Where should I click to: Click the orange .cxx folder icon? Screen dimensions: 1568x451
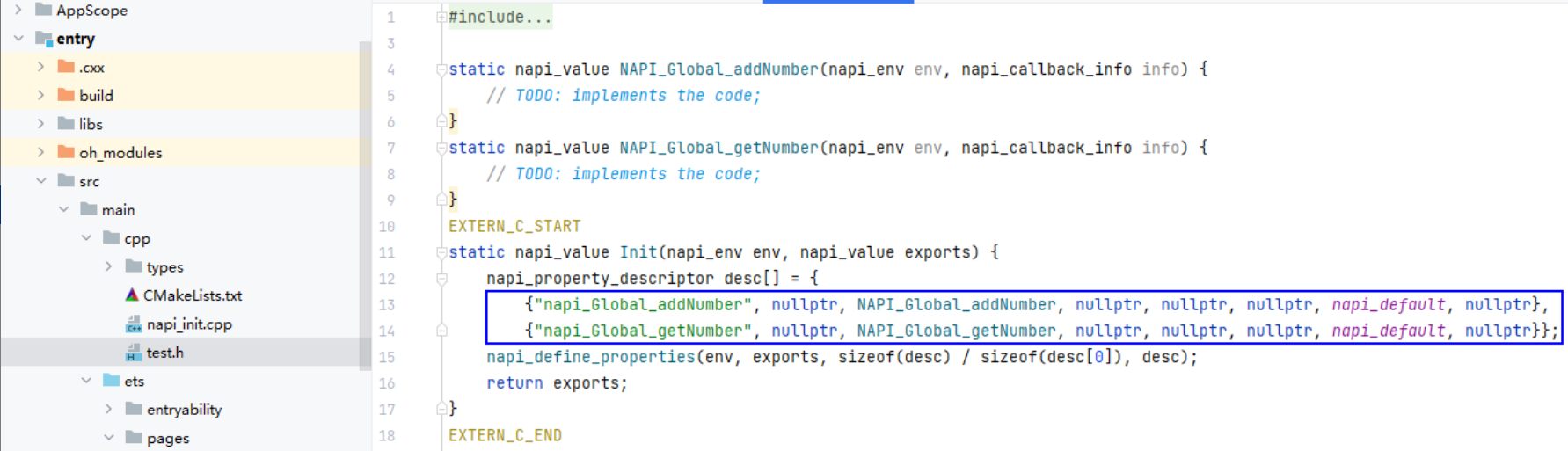(x=66, y=67)
